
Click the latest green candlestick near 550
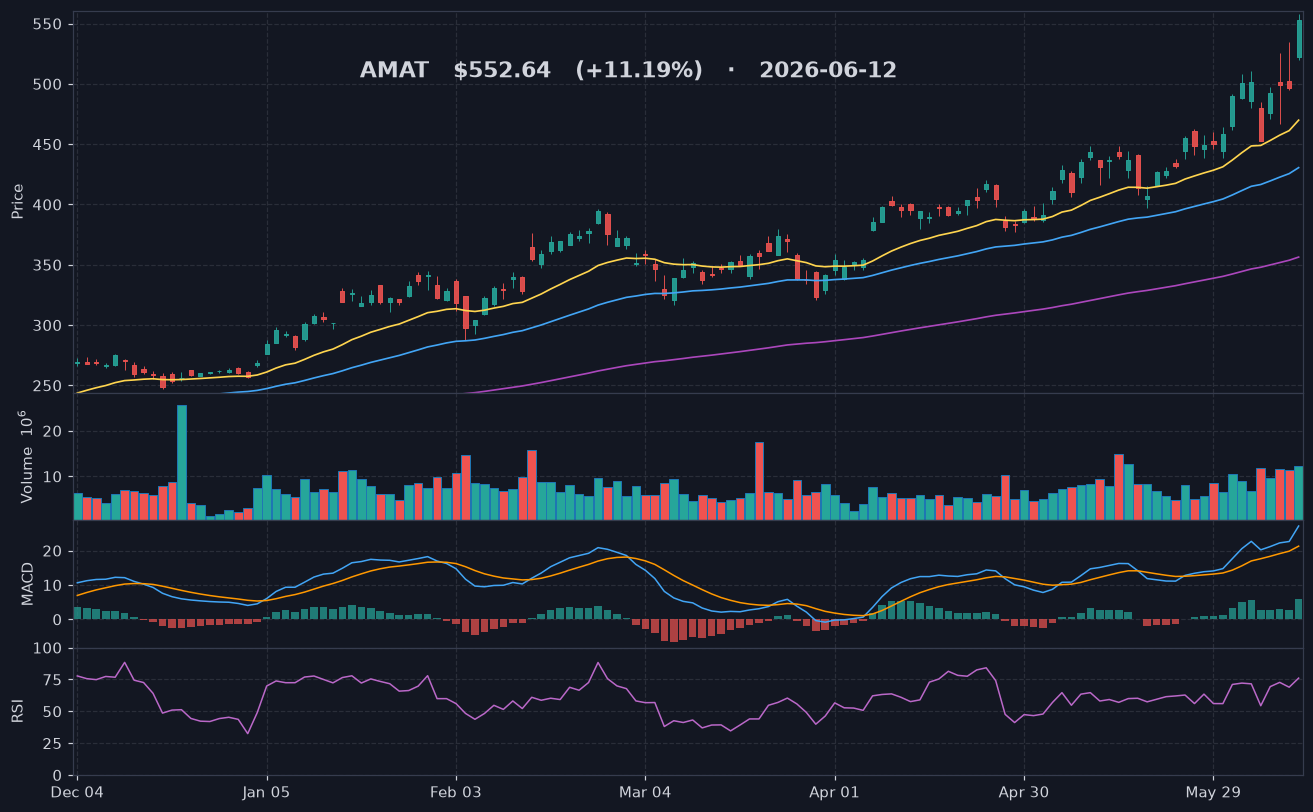(1299, 39)
